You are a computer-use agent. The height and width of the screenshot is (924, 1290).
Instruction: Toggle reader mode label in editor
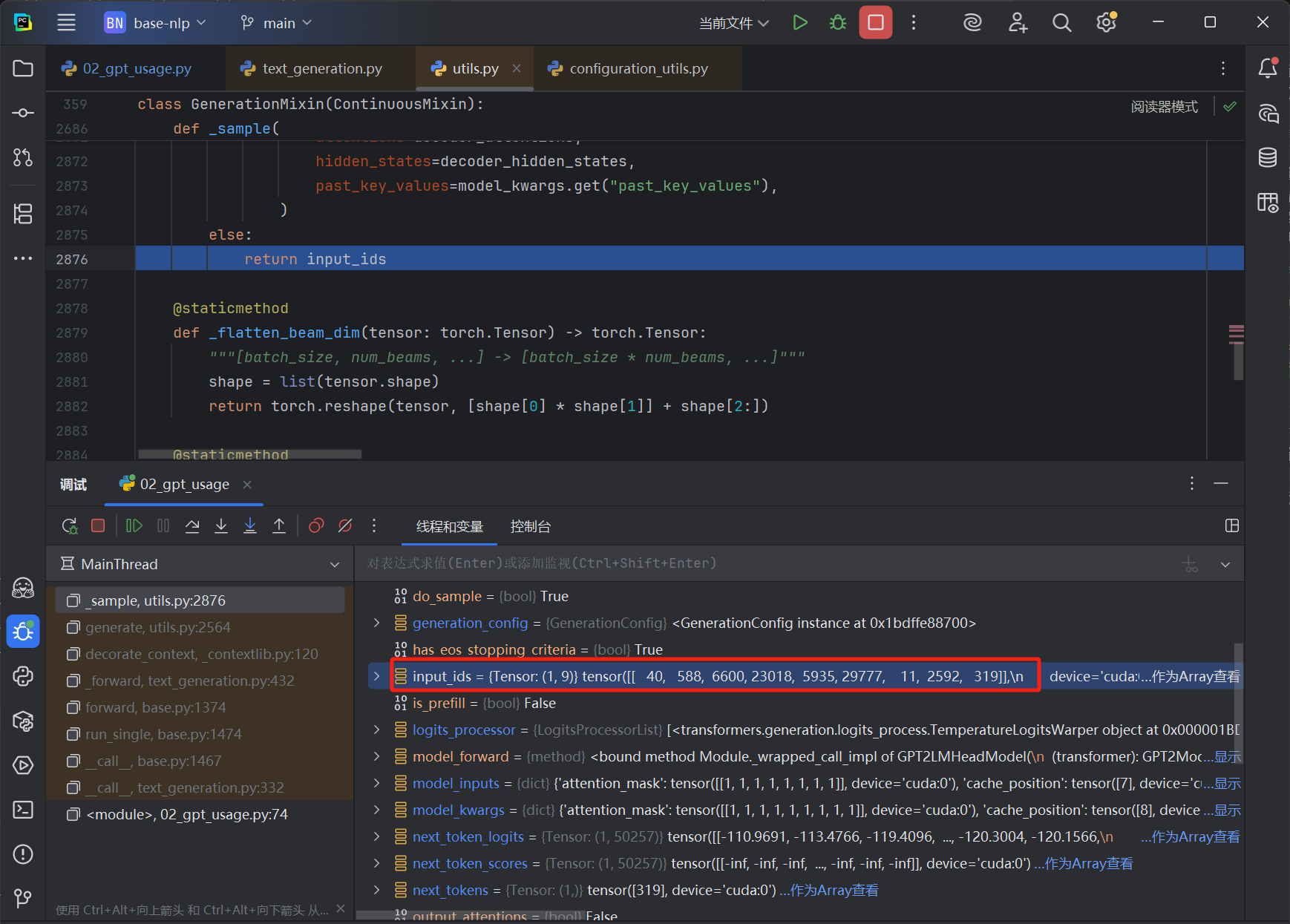[1164, 107]
